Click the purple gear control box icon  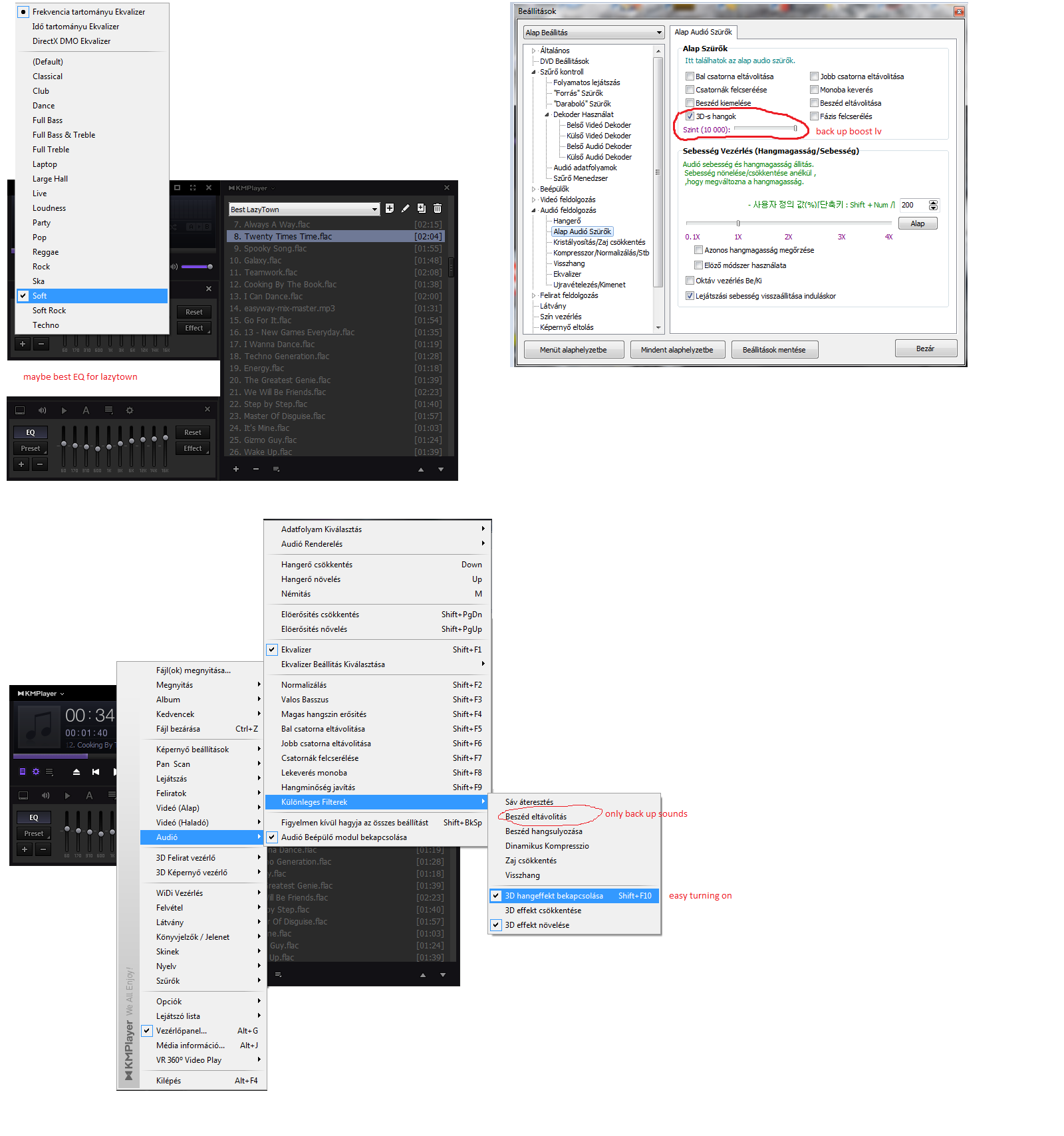coord(36,772)
